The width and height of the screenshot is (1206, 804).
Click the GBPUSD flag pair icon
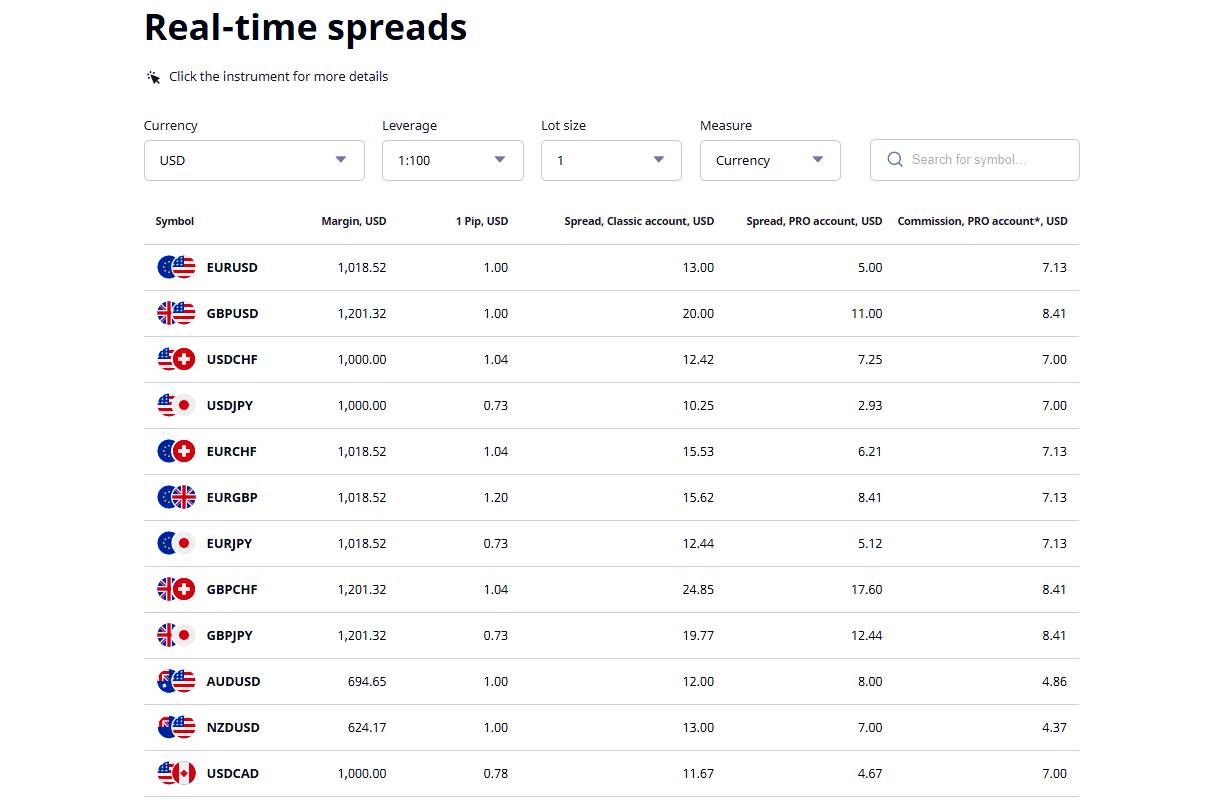pos(176,313)
